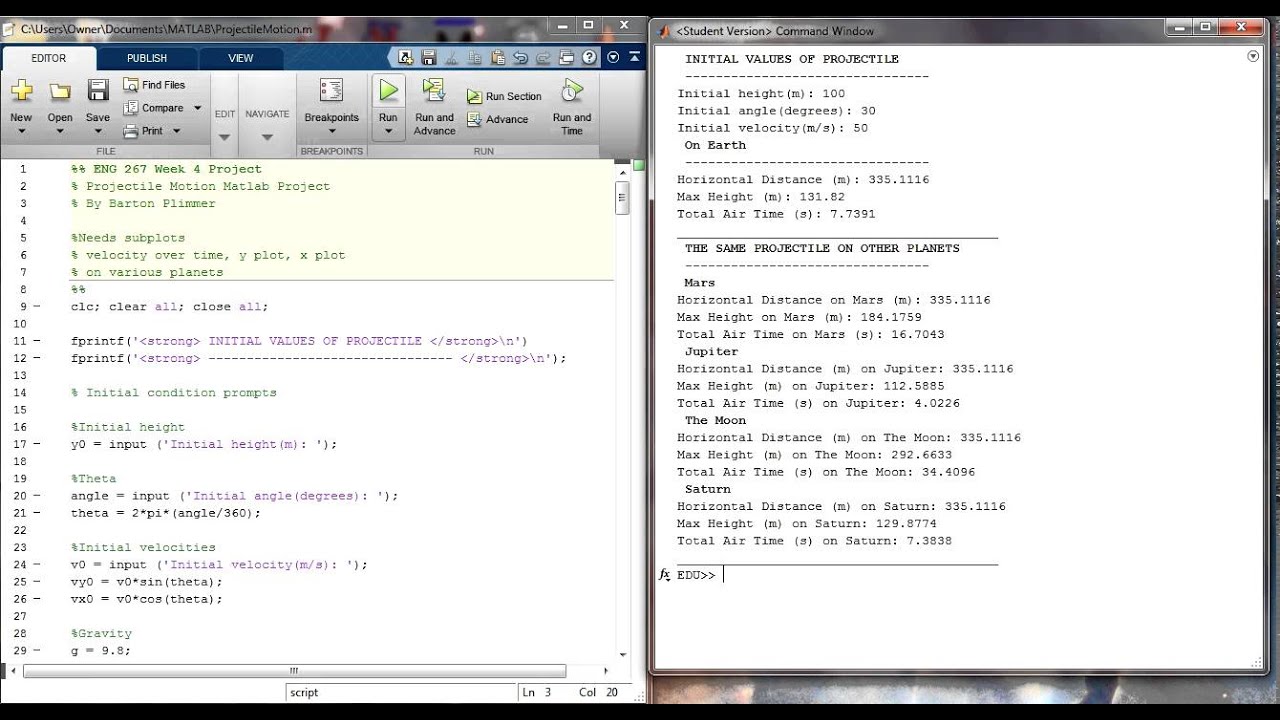1280x720 pixels.
Task: Click Run and Advance
Action: 434,106
